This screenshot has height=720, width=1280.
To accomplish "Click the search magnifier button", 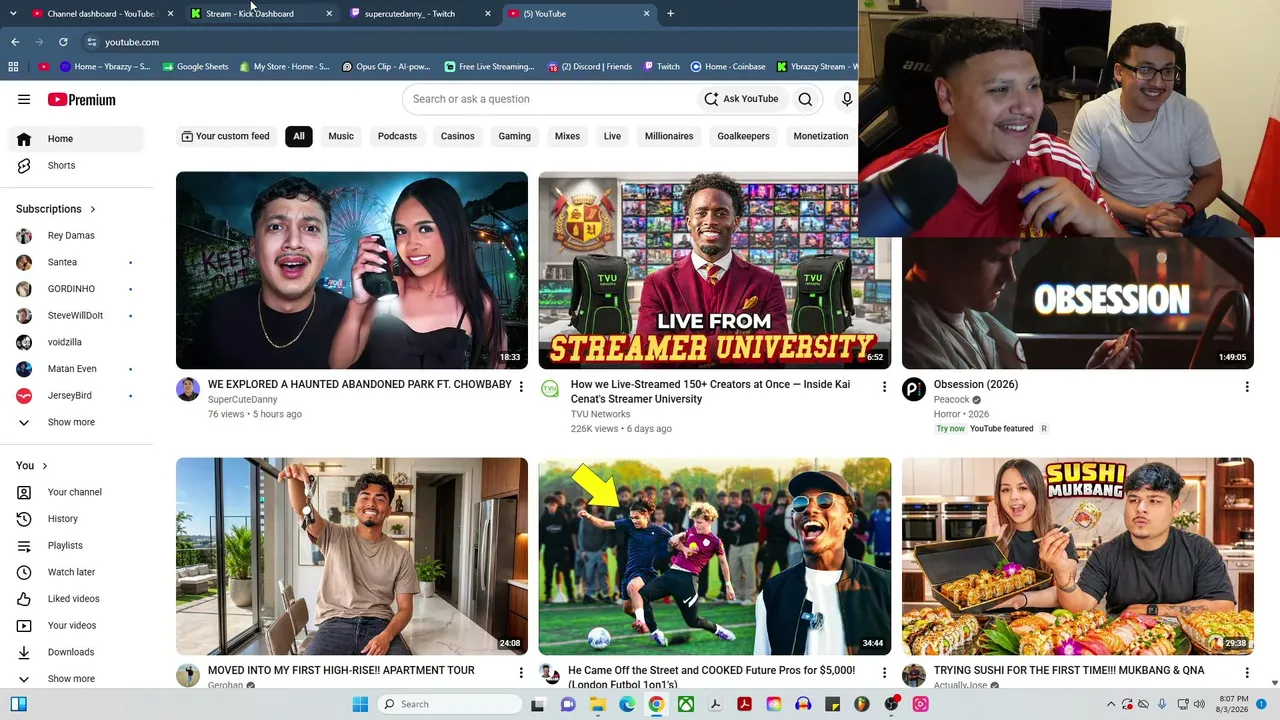I will tap(805, 99).
